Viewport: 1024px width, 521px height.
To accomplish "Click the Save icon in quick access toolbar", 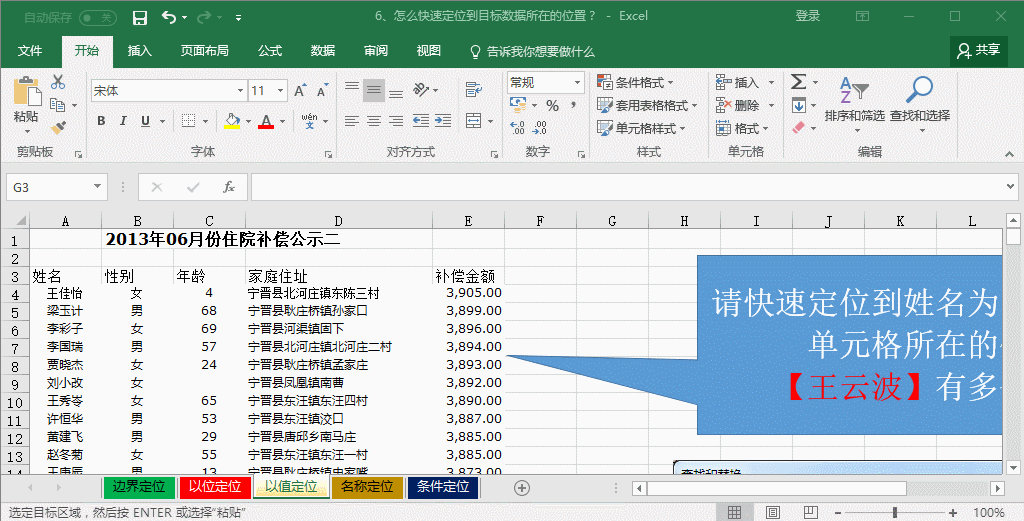I will (140, 18).
